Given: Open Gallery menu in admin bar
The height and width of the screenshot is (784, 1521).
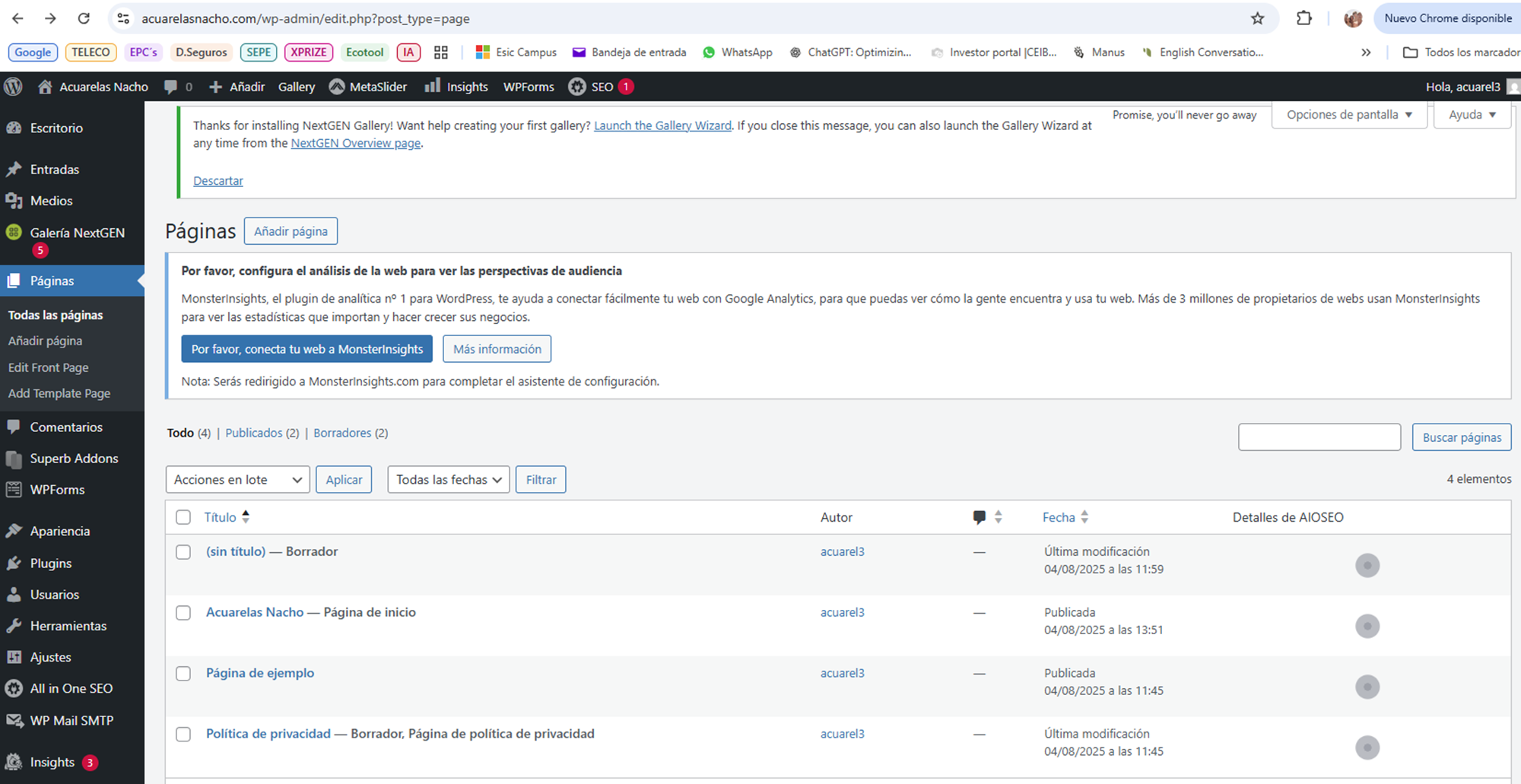Looking at the screenshot, I should [x=297, y=87].
